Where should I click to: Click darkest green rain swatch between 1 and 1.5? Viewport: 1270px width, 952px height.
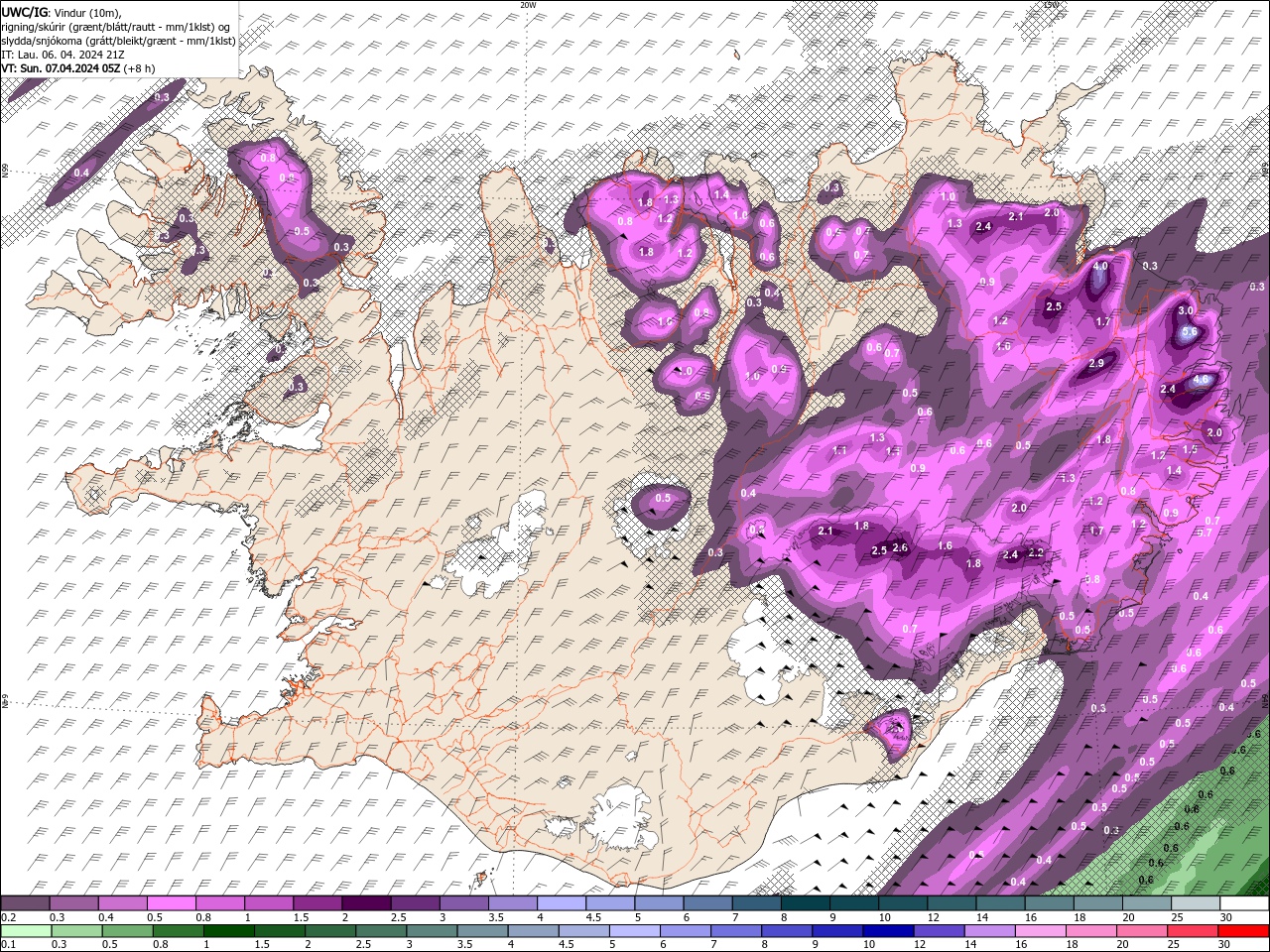(x=229, y=931)
